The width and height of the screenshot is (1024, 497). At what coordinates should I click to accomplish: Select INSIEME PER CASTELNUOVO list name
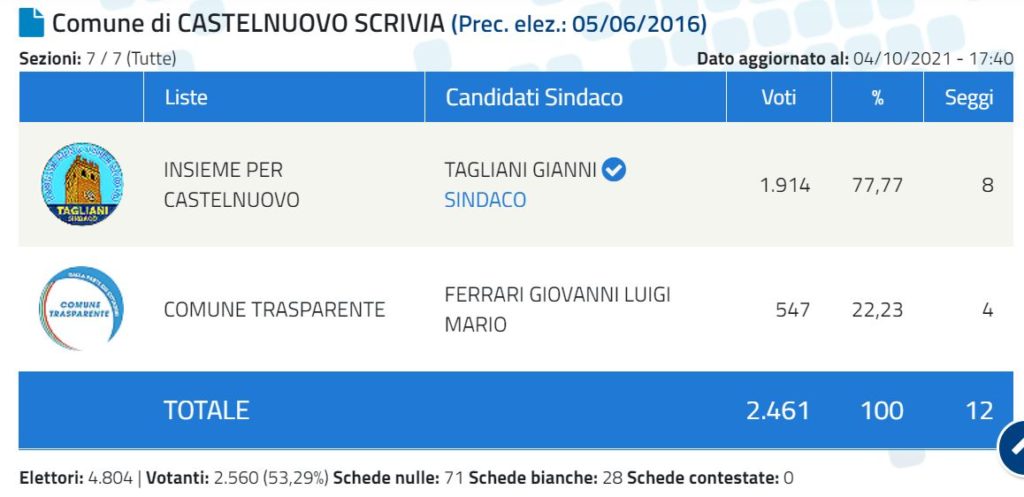pyautogui.click(x=231, y=185)
